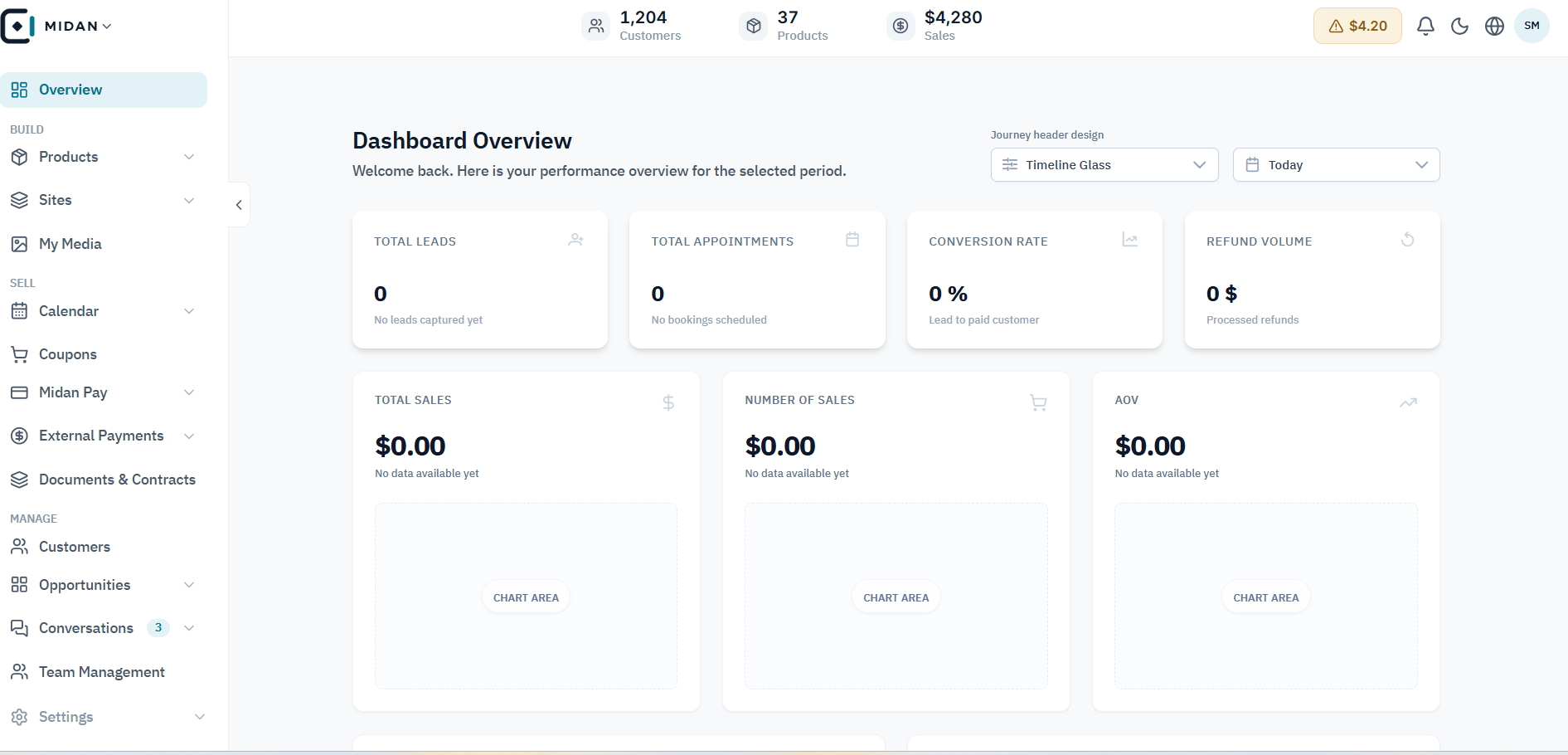Image resolution: width=1568 pixels, height=755 pixels.
Task: Click the Sales dollar icon in top stats
Action: tap(901, 27)
